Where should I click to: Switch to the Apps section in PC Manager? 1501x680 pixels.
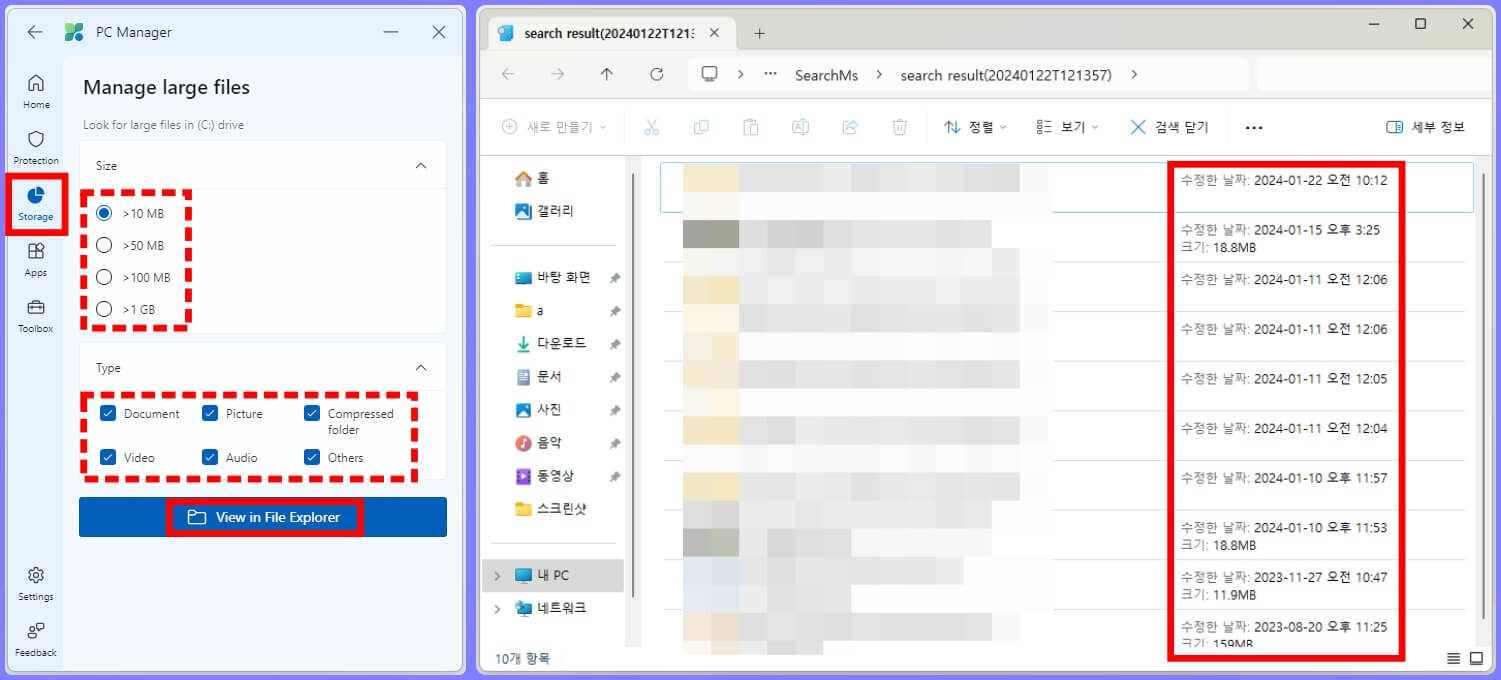[x=35, y=259]
